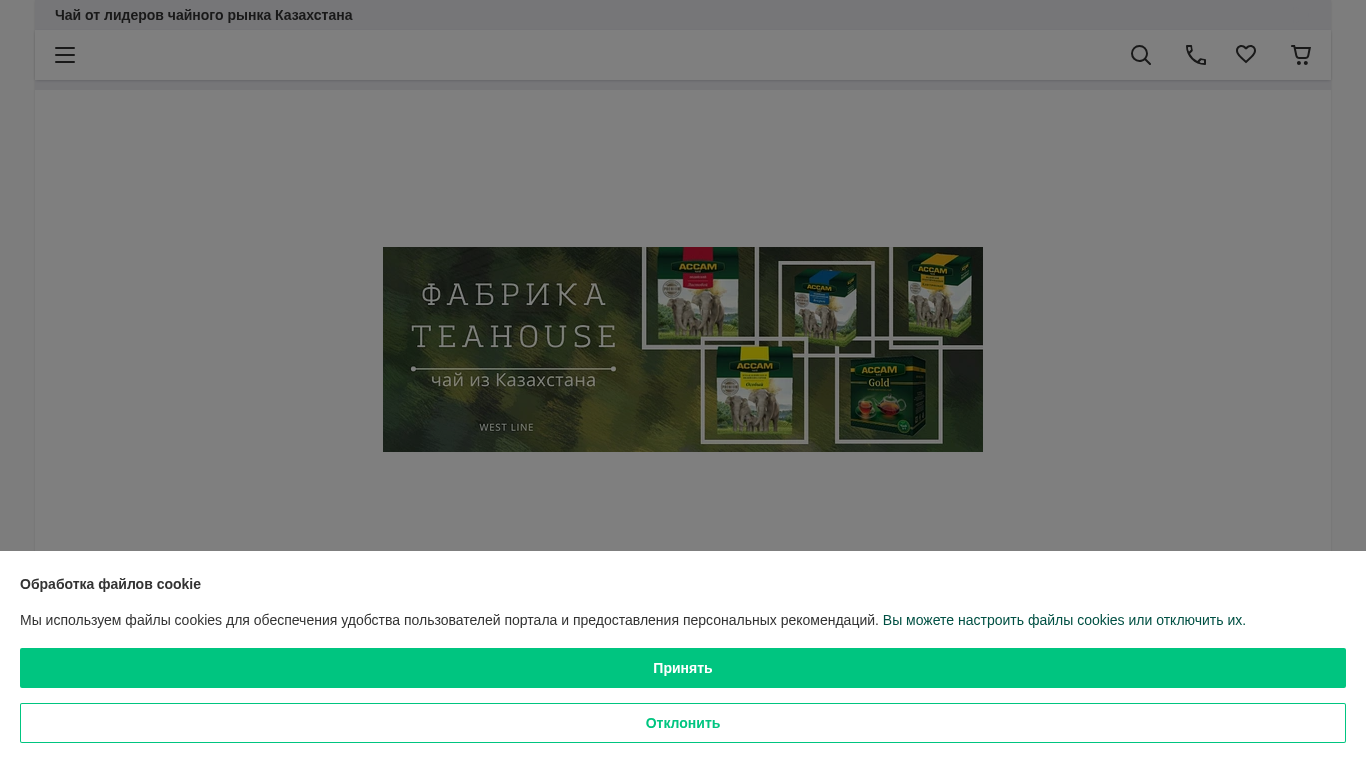
Task: Follow the cookie settings link
Action: point(1064,620)
